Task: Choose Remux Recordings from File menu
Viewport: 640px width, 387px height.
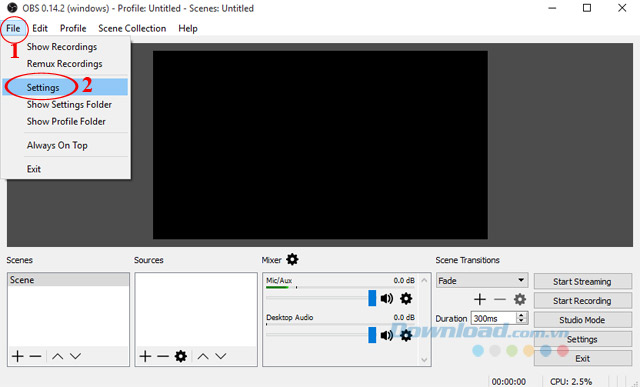Action: pyautogui.click(x=65, y=64)
